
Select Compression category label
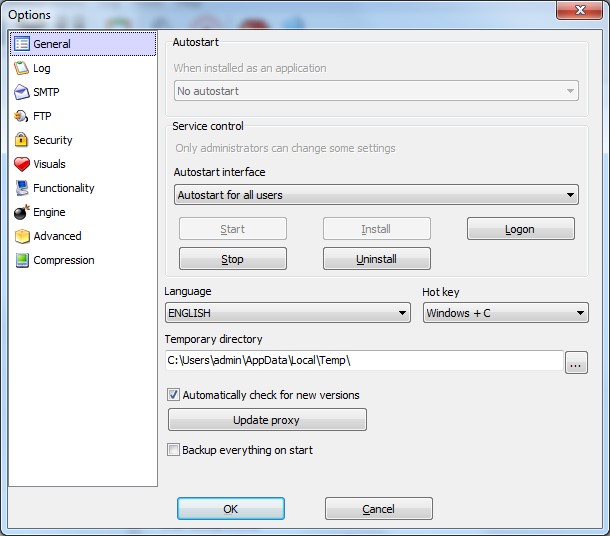(x=64, y=260)
